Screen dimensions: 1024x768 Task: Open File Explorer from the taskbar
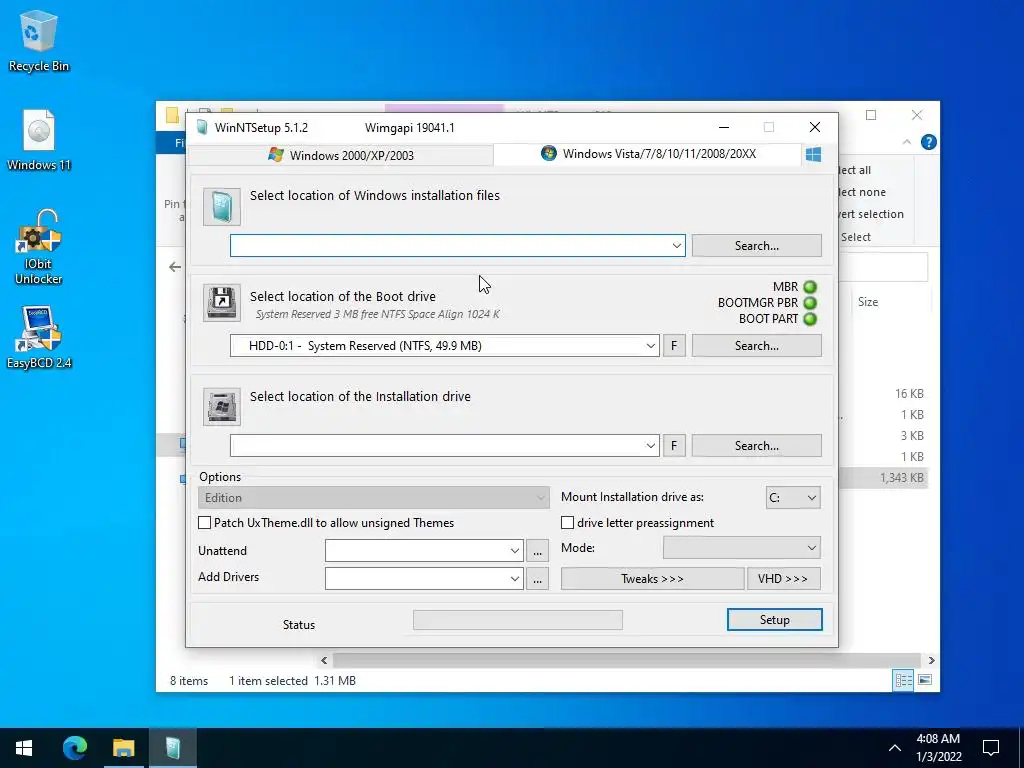123,748
